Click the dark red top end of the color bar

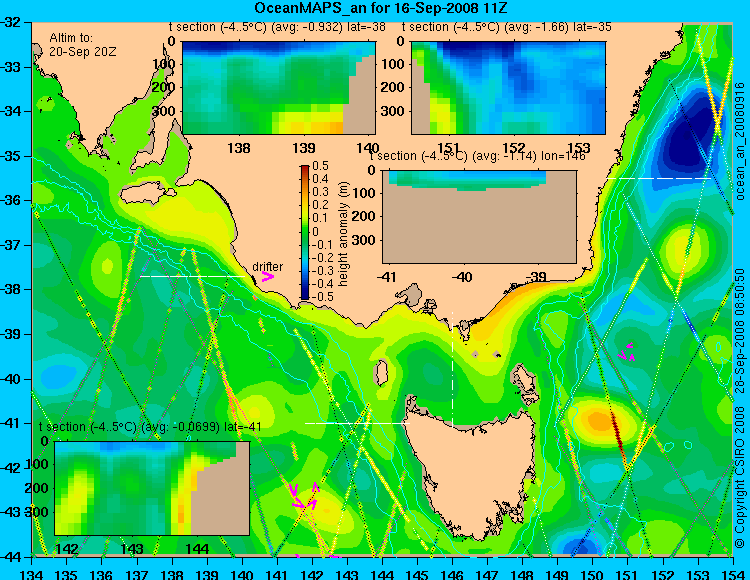coord(305,168)
